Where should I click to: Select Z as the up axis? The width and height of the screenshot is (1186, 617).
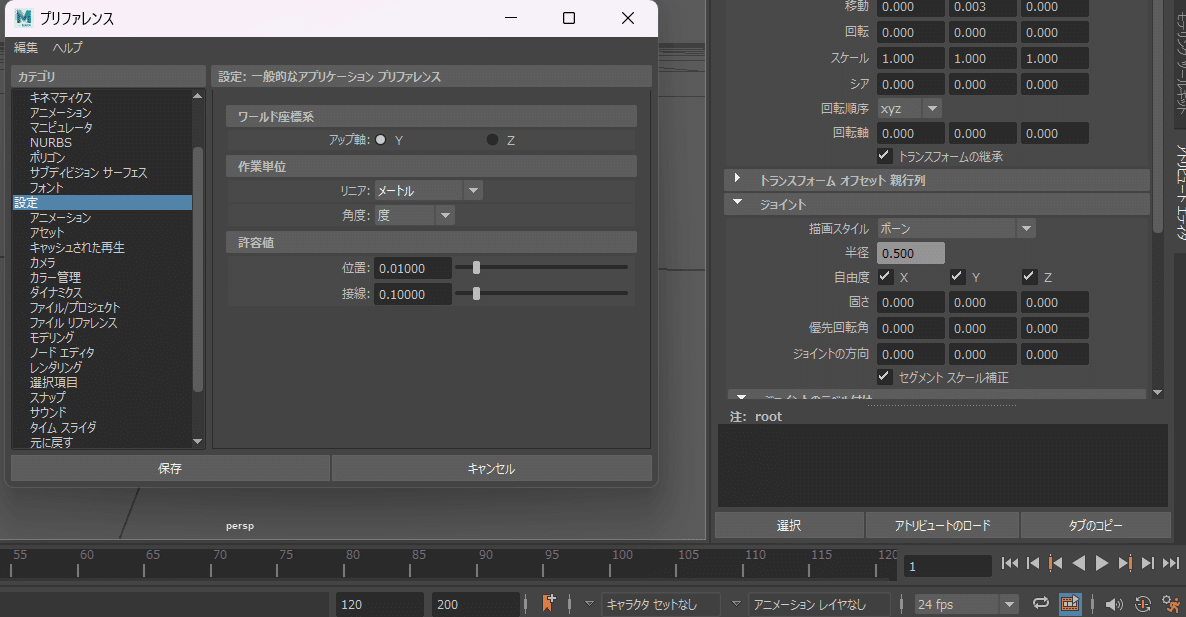(x=492, y=140)
